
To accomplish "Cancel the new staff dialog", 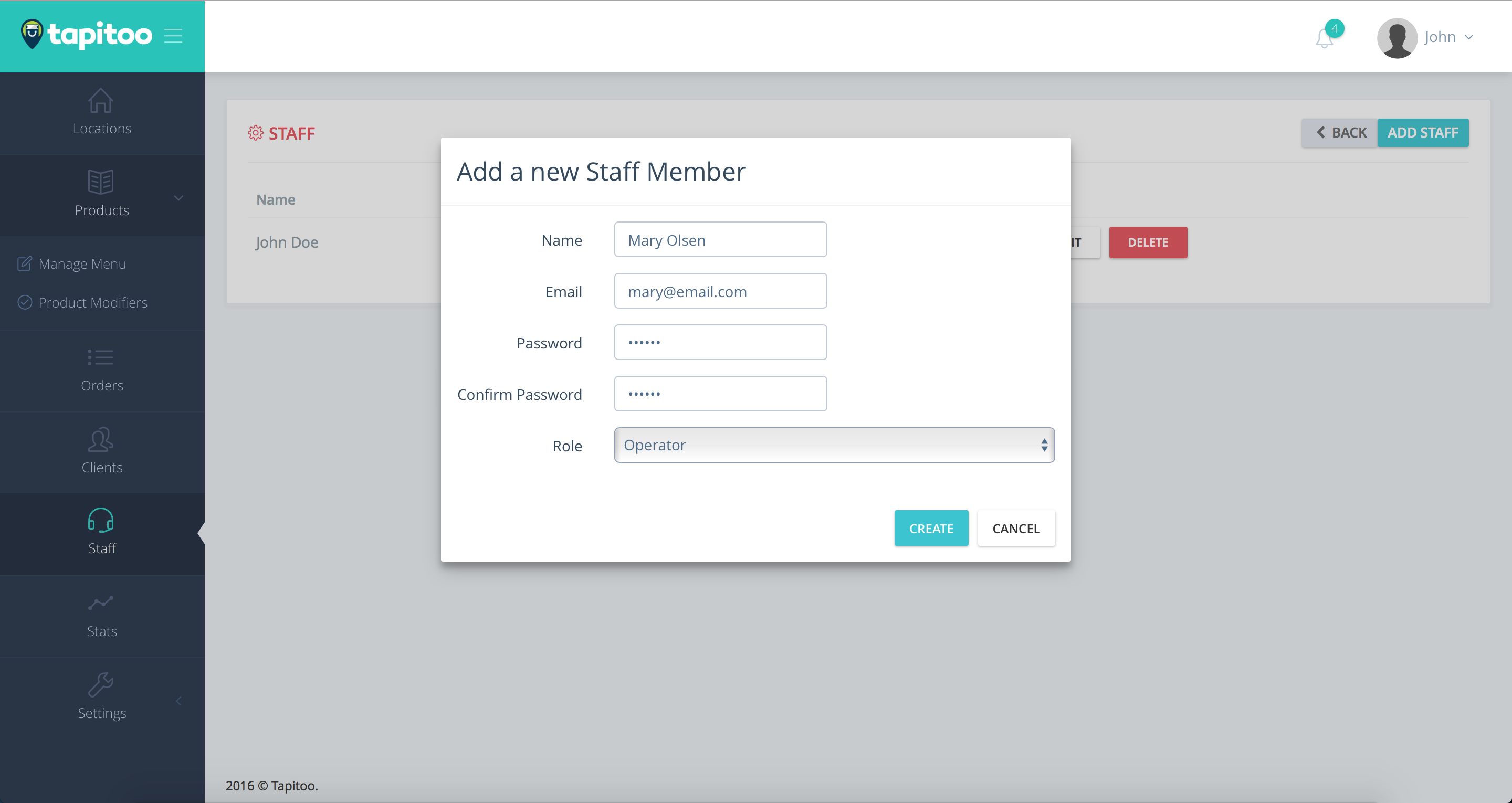I will coord(1016,529).
